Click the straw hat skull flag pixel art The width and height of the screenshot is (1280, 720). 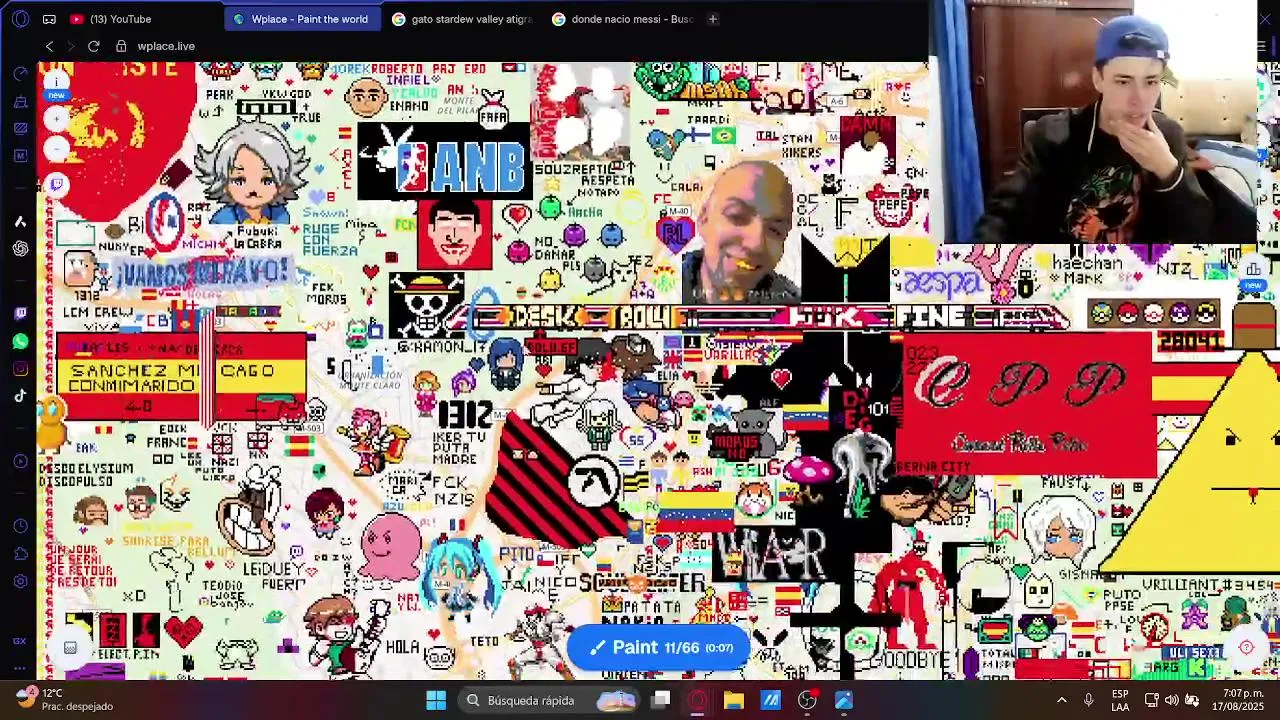pos(427,304)
